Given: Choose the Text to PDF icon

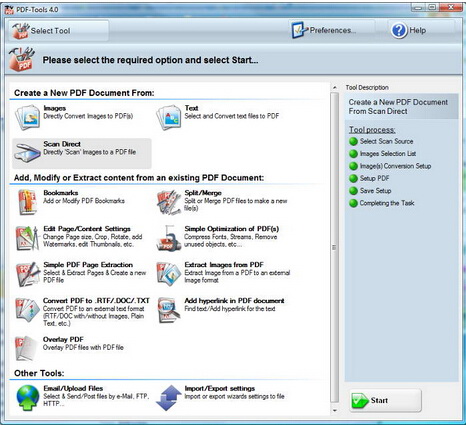Looking at the screenshot, I should [169, 118].
